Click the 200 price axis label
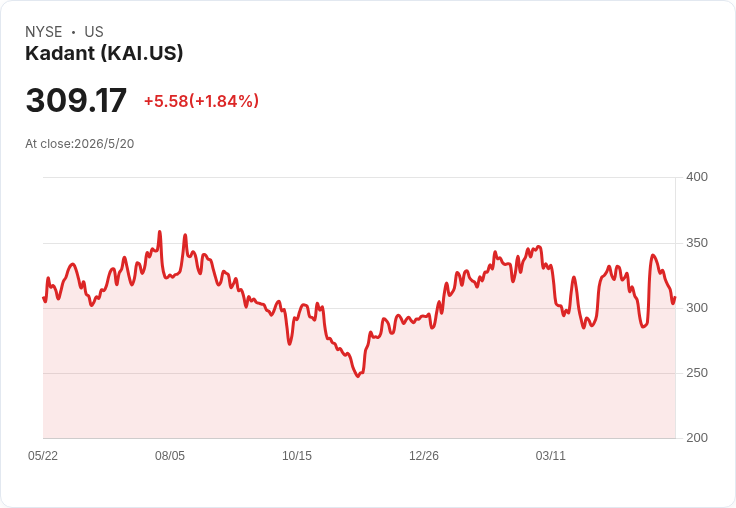736x508 pixels. pos(697,438)
